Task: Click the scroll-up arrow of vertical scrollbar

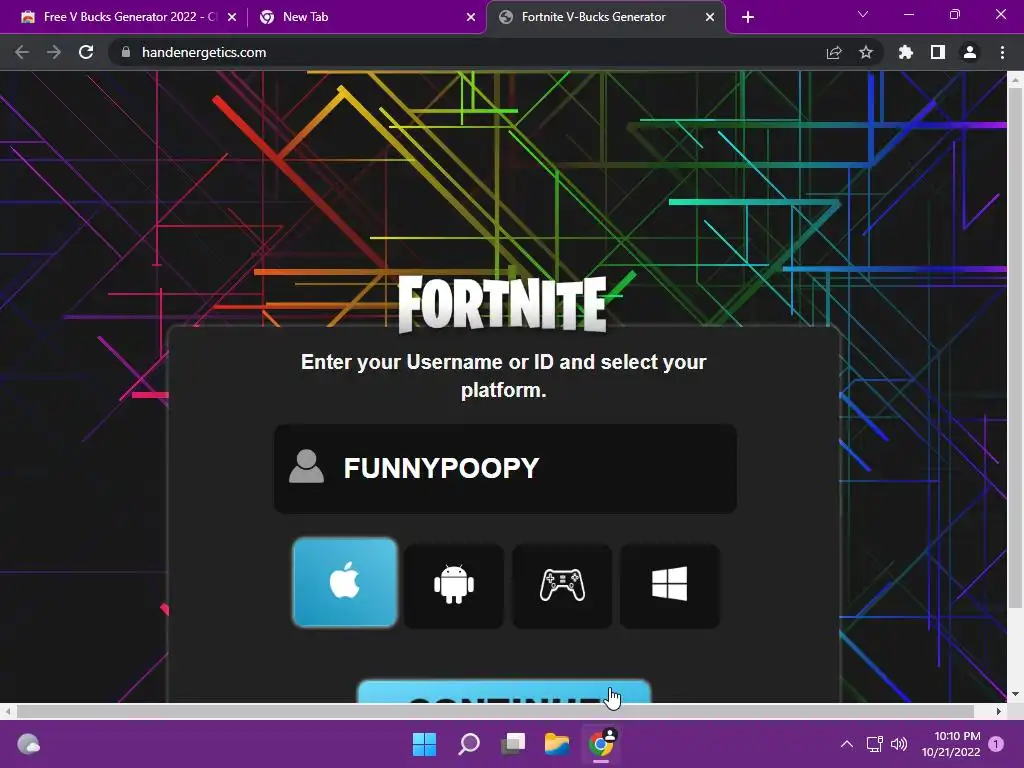Action: pyautogui.click(x=1015, y=80)
